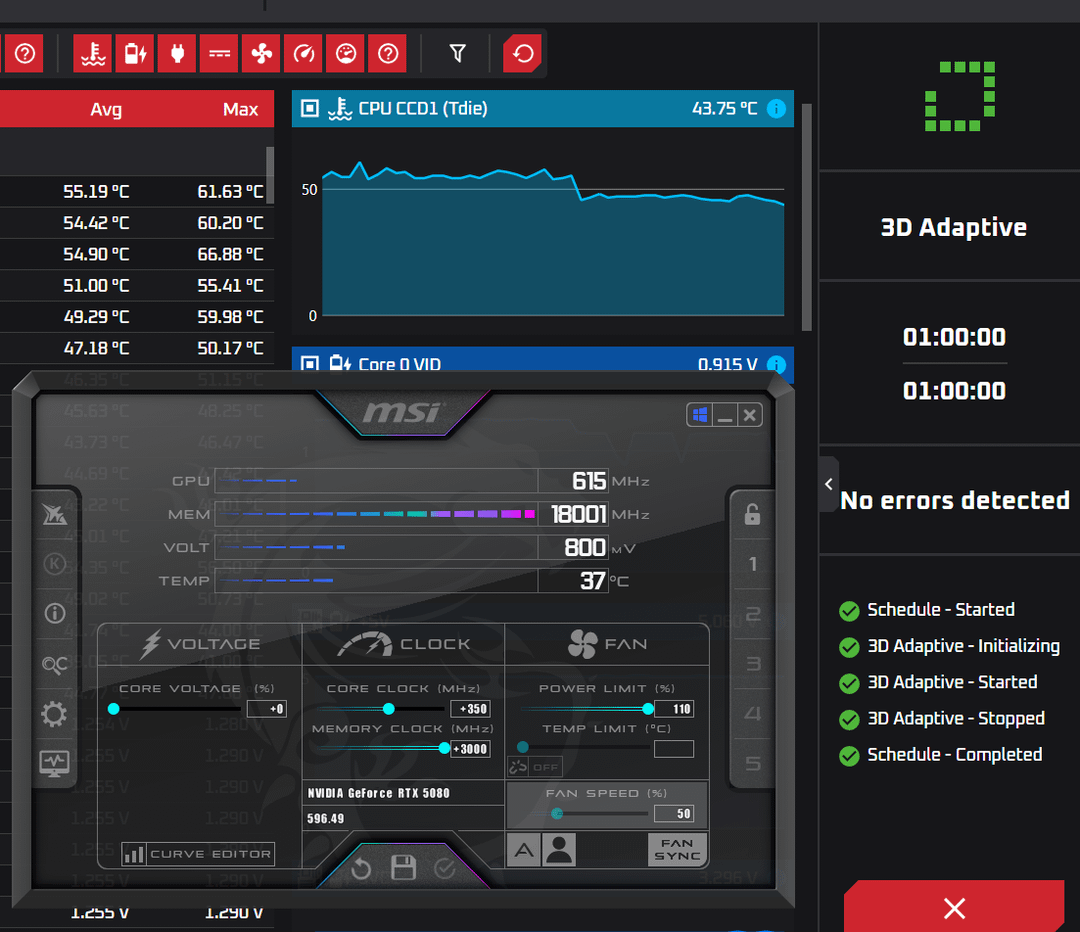Select the Voltage section header in Afterburner
1080x932 pixels.
click(200, 644)
